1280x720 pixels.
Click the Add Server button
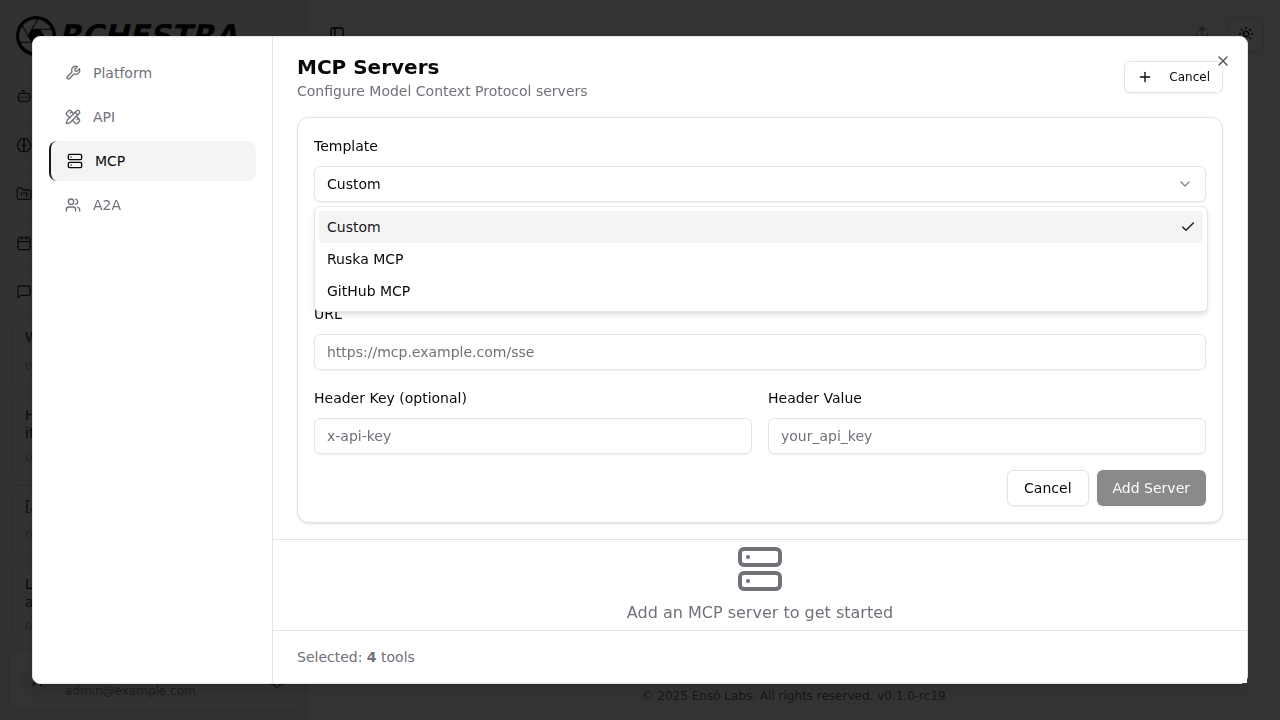point(1151,488)
